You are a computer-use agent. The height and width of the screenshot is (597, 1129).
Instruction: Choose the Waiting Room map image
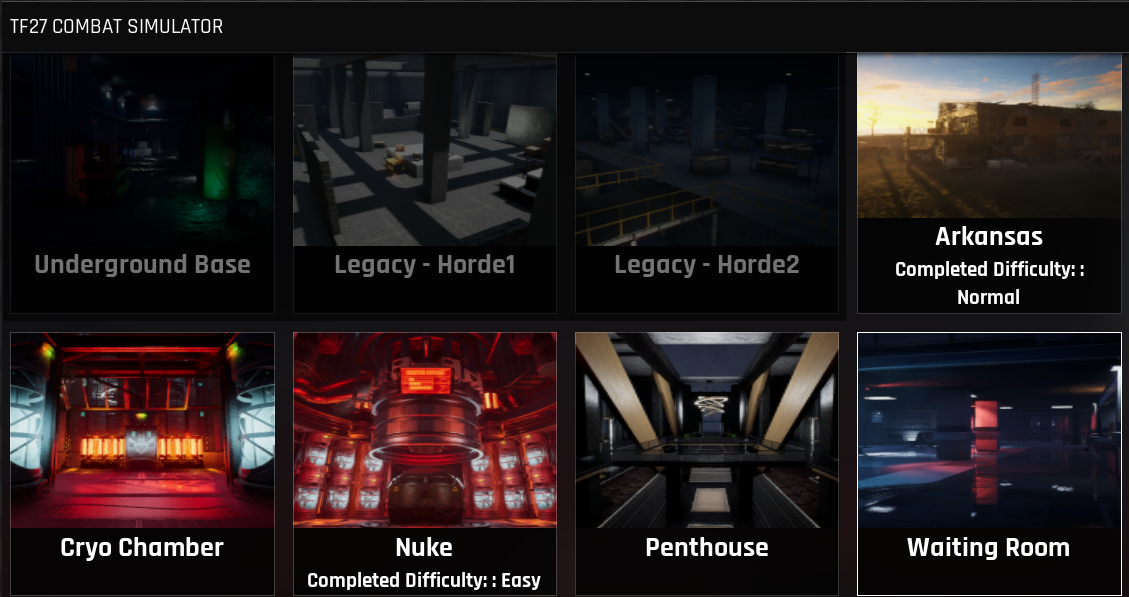point(989,430)
